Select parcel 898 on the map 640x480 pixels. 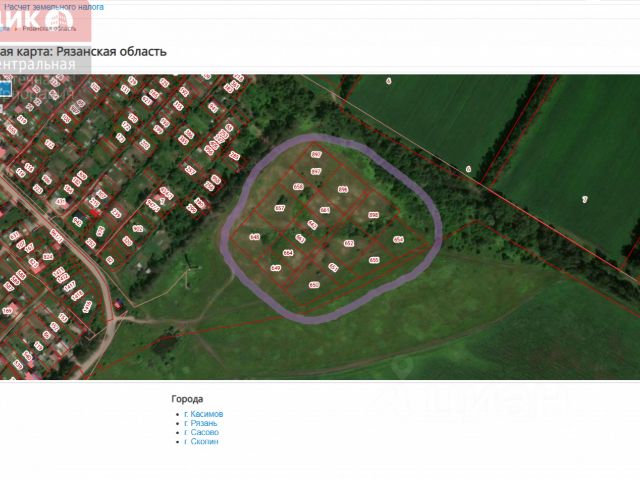click(373, 215)
